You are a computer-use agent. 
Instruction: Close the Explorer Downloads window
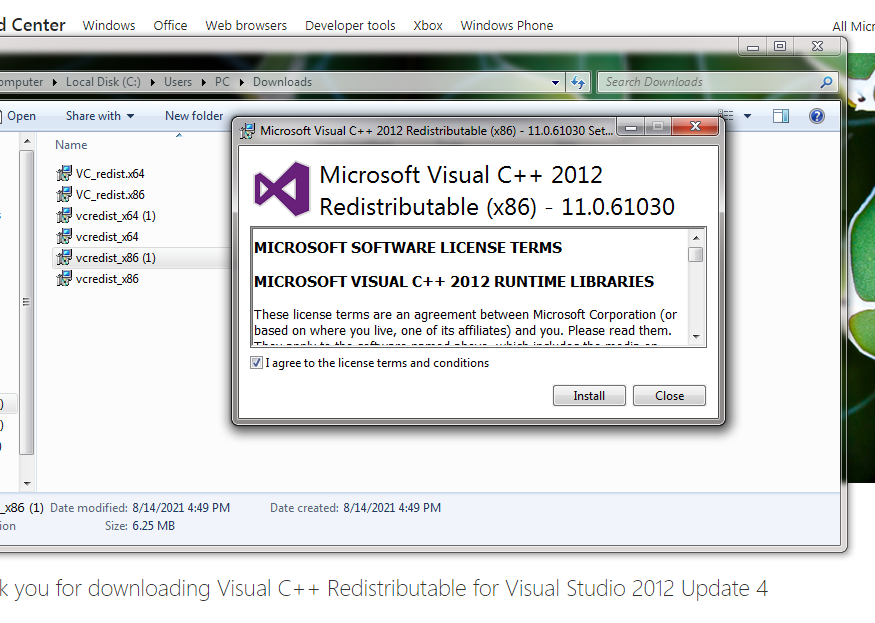coord(817,47)
